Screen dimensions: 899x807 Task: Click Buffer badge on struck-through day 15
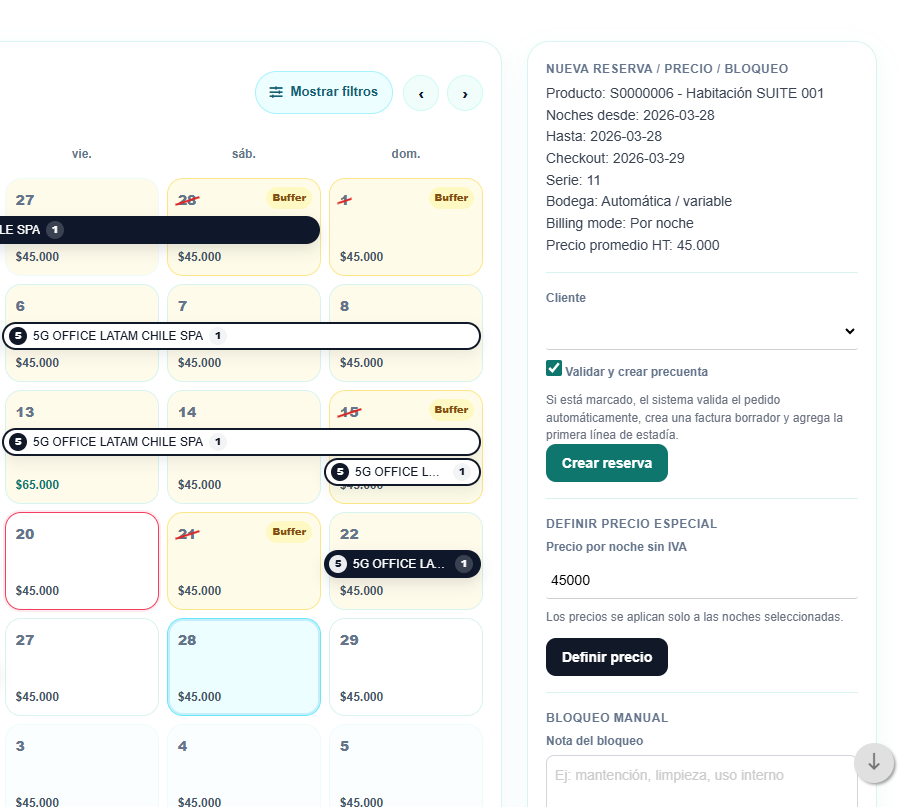[x=451, y=410]
